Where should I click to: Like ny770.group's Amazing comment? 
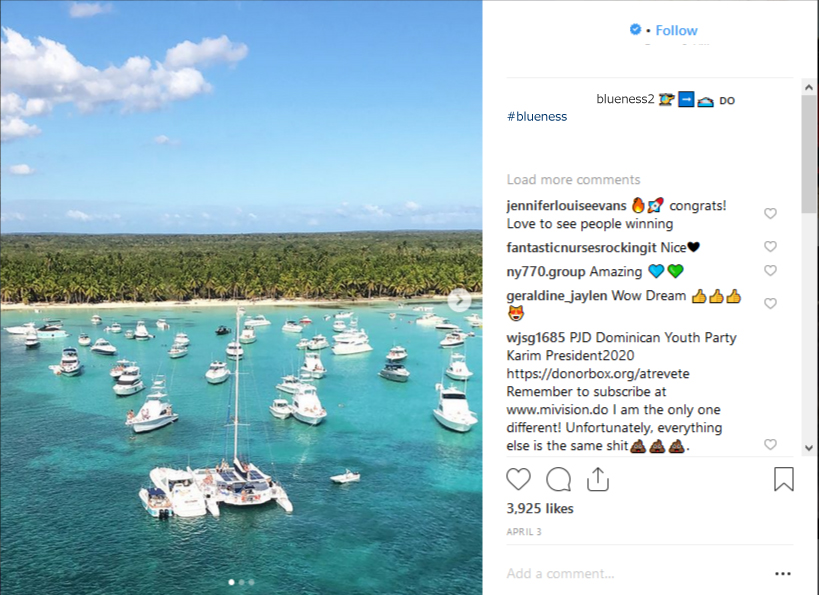[x=770, y=271]
